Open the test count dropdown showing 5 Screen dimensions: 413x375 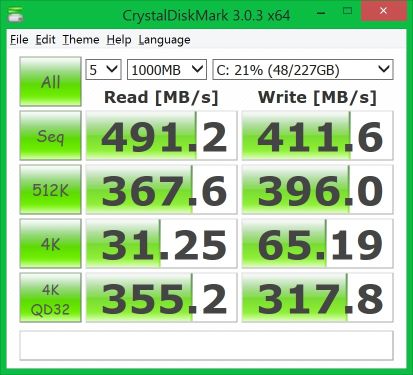pyautogui.click(x=103, y=70)
